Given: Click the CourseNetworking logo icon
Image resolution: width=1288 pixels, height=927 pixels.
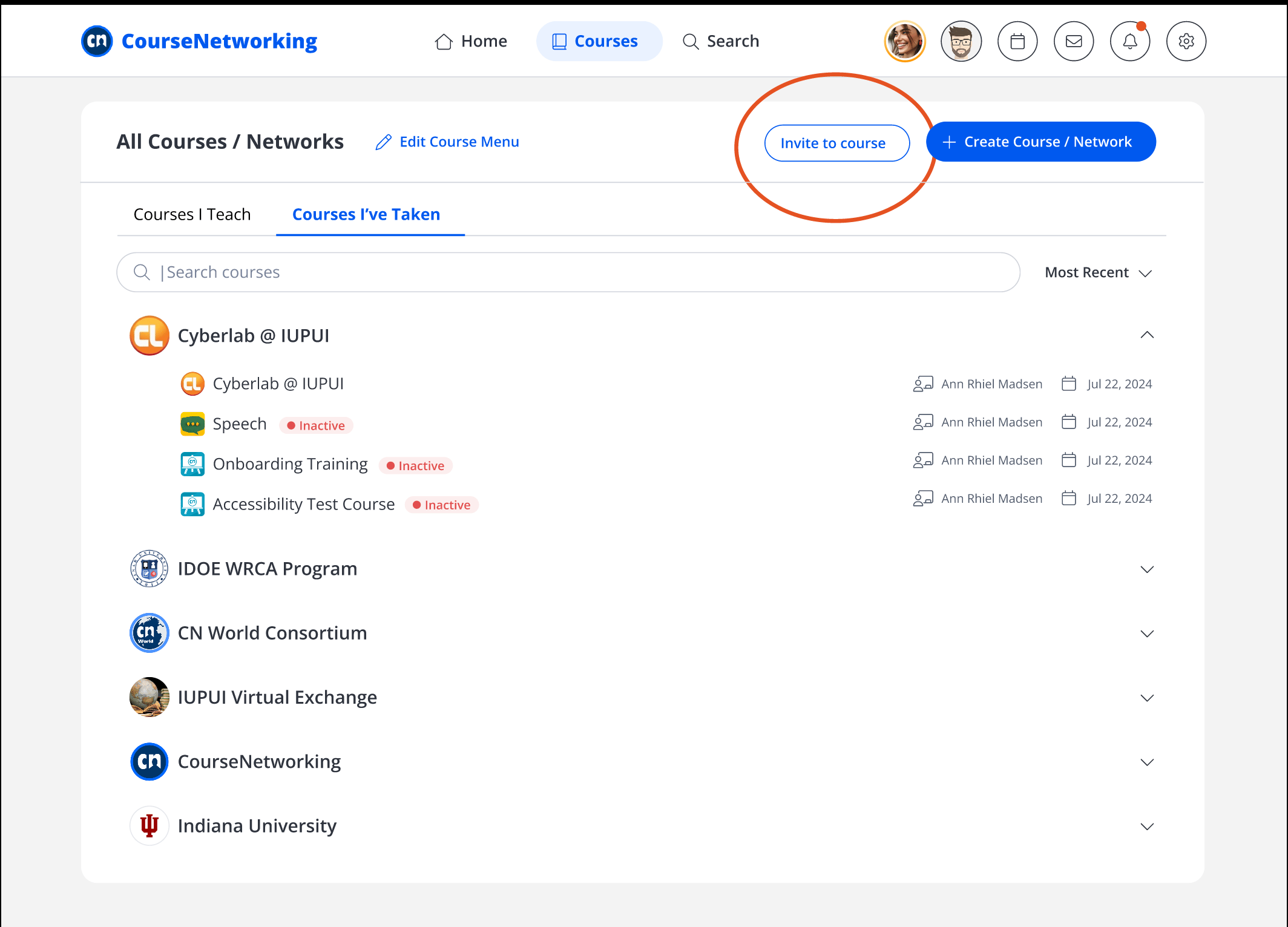Looking at the screenshot, I should [x=97, y=41].
